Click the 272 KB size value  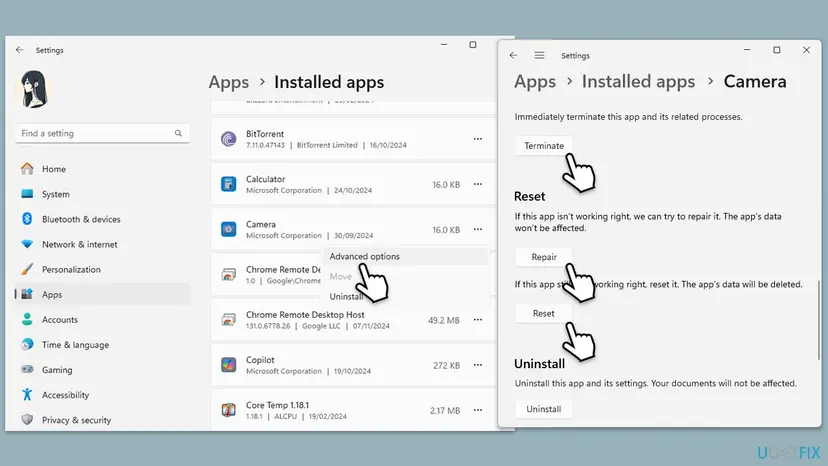[x=446, y=366]
